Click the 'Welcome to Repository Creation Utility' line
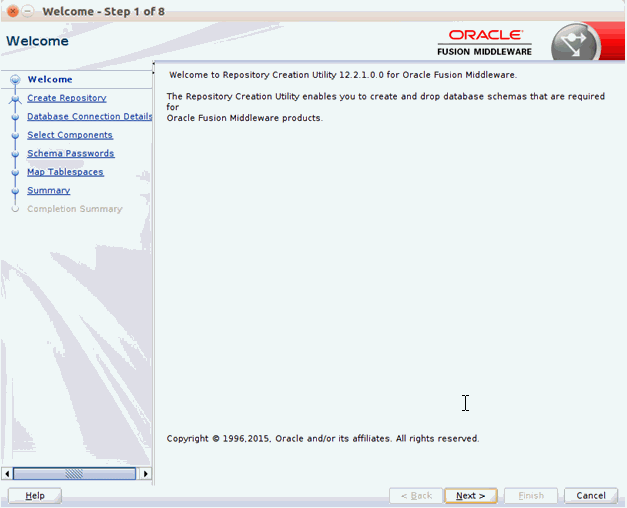627x508 pixels. pos(343,75)
